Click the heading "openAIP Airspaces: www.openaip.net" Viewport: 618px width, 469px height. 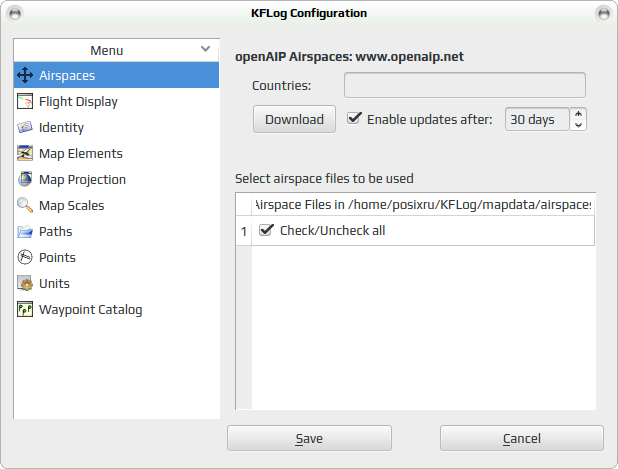349,57
